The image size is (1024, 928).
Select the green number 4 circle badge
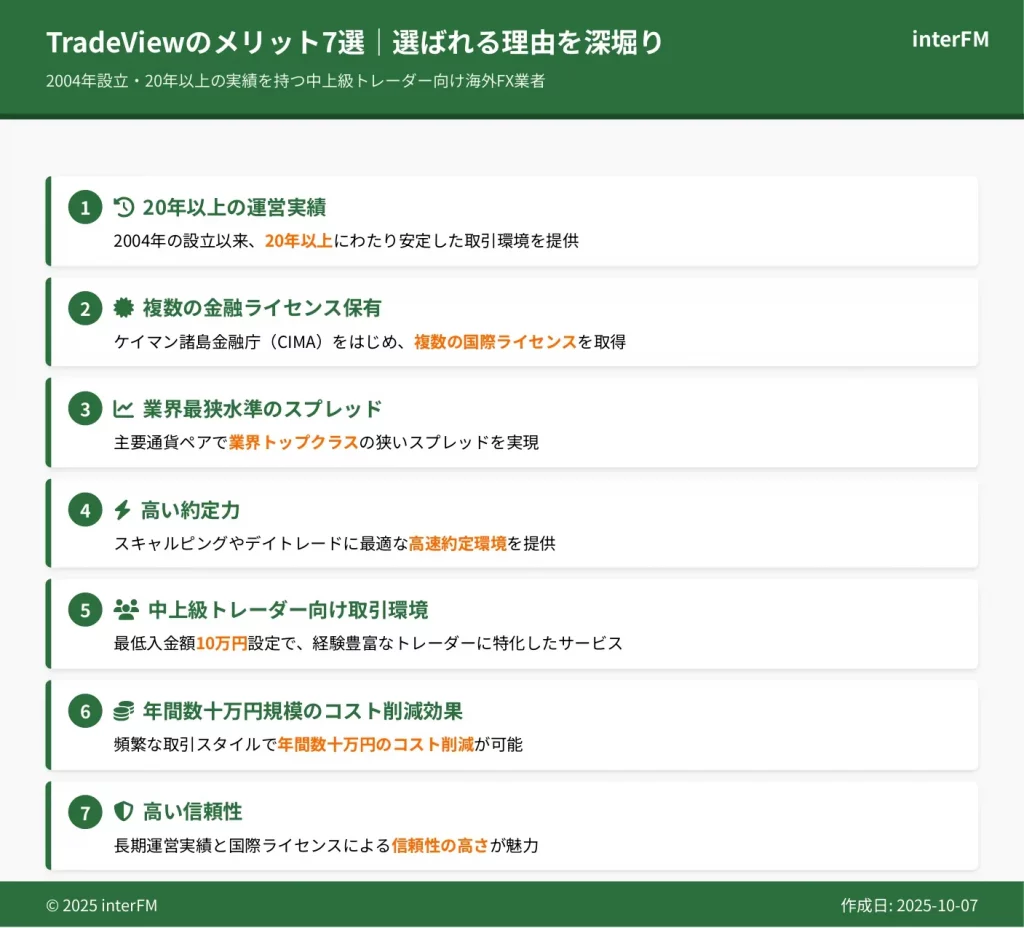pos(85,510)
